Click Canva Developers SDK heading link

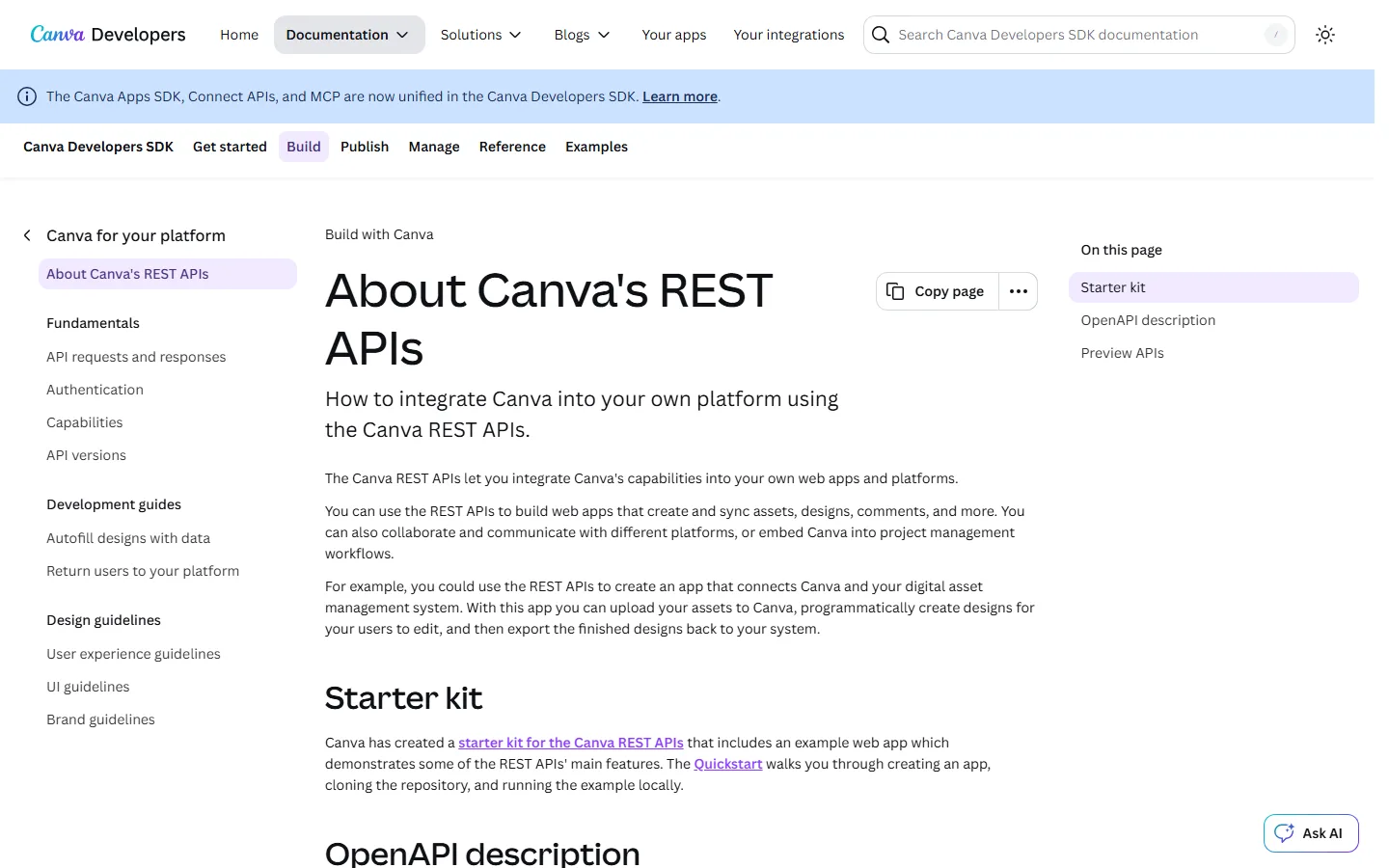[98, 147]
